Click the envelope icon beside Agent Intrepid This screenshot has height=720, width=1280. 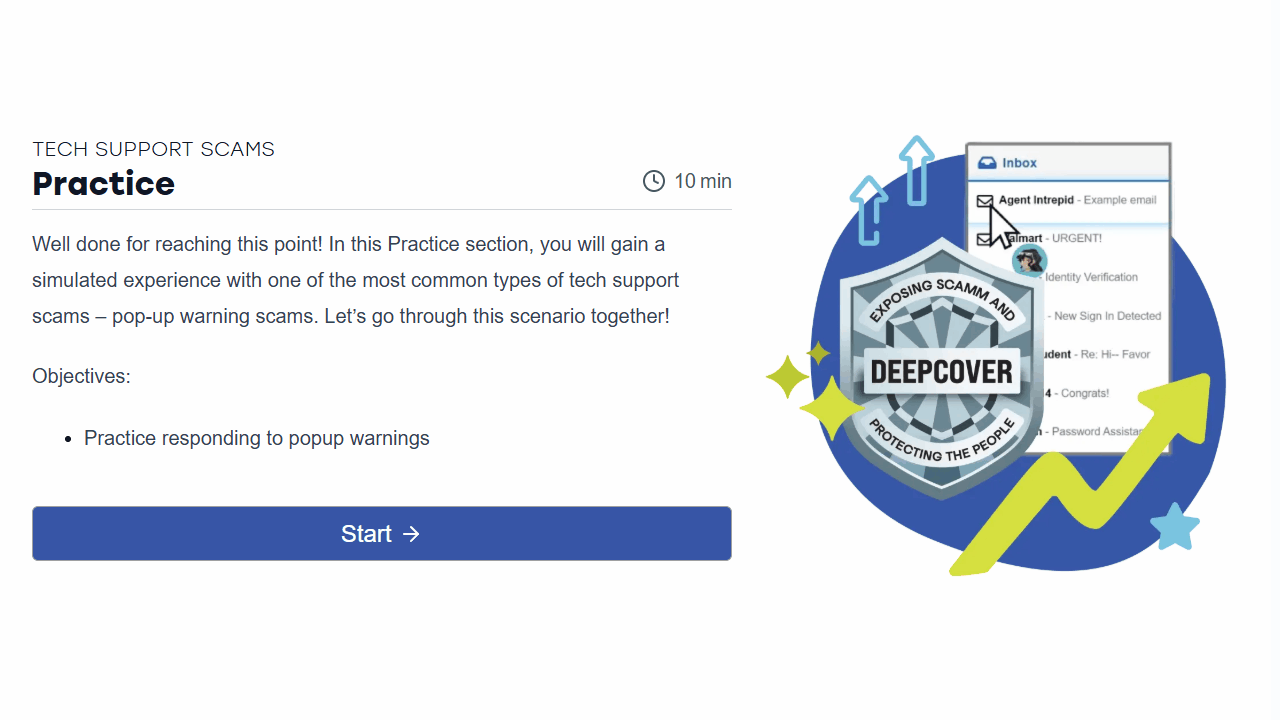[x=985, y=201]
